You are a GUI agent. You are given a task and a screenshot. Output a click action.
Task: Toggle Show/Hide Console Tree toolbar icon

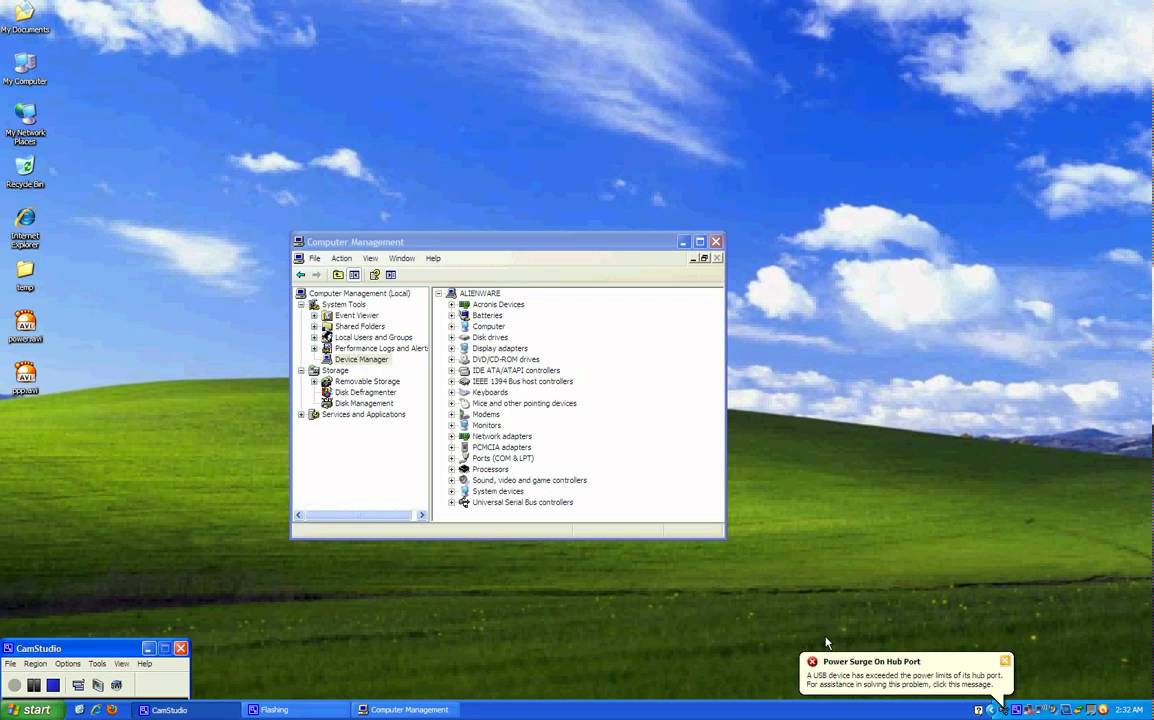click(354, 275)
